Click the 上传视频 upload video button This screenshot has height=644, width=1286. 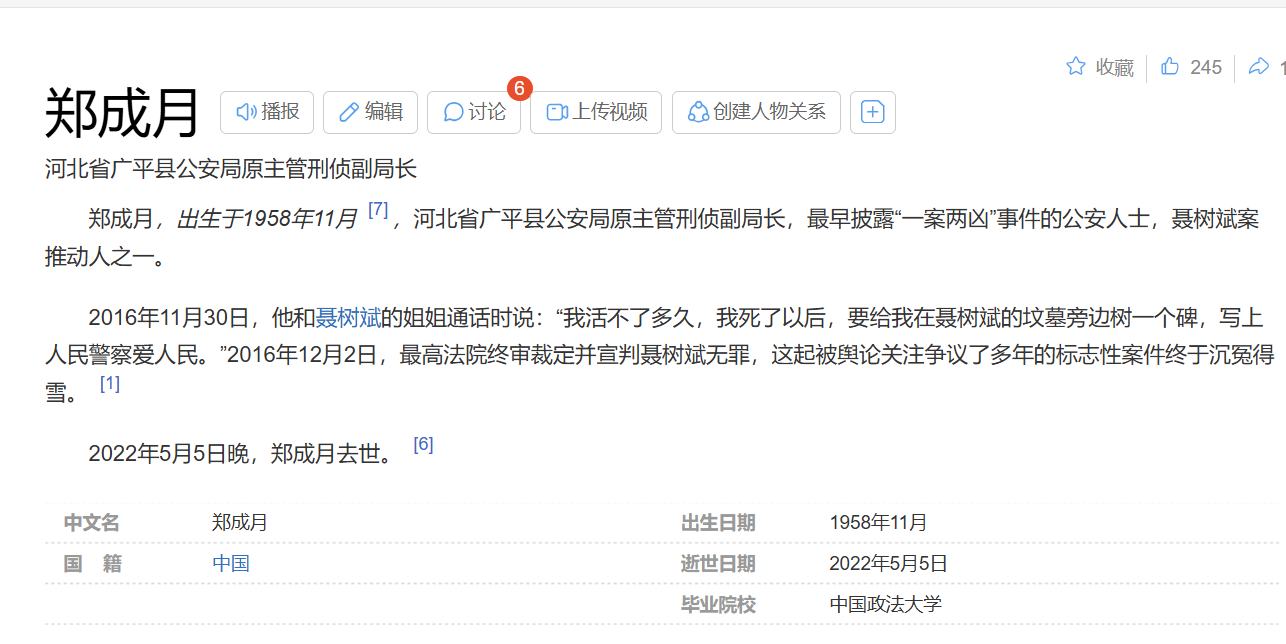pyautogui.click(x=596, y=112)
